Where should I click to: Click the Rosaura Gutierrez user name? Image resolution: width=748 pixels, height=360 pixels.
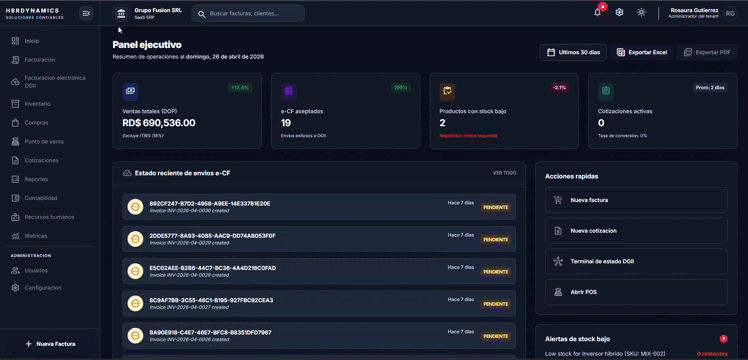pos(695,10)
